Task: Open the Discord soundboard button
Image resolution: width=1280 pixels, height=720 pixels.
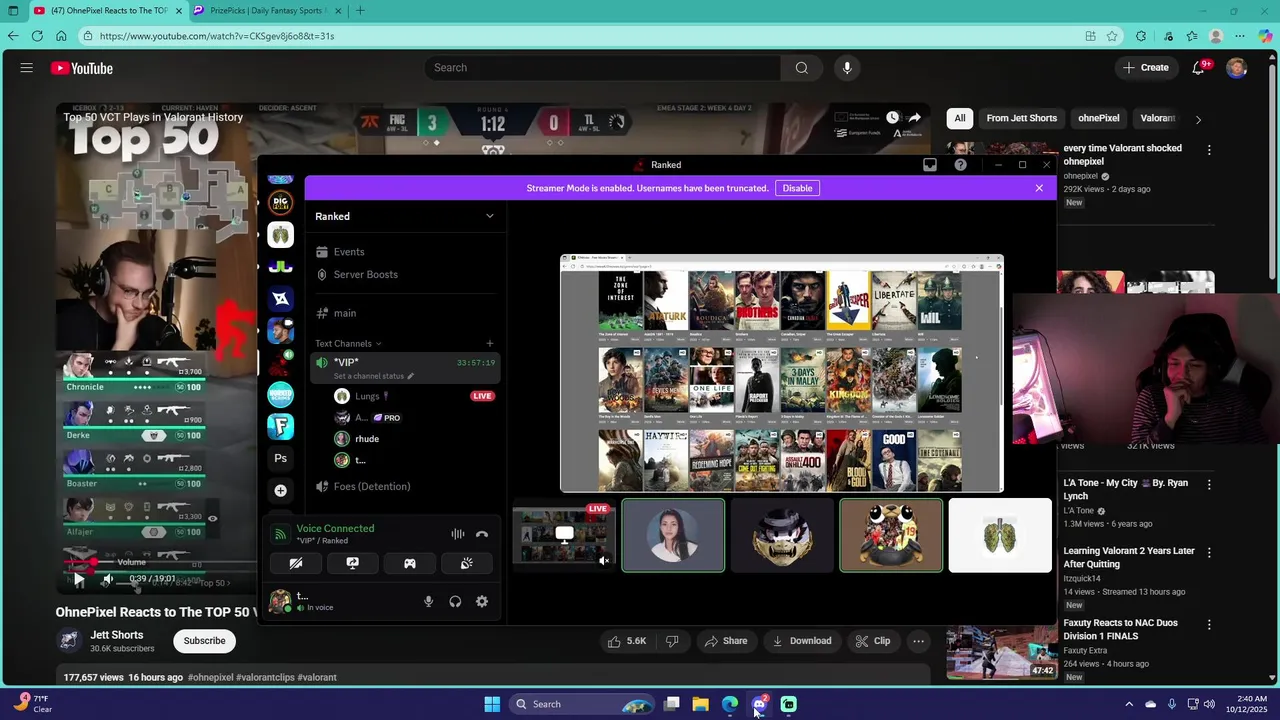Action: pos(466,563)
